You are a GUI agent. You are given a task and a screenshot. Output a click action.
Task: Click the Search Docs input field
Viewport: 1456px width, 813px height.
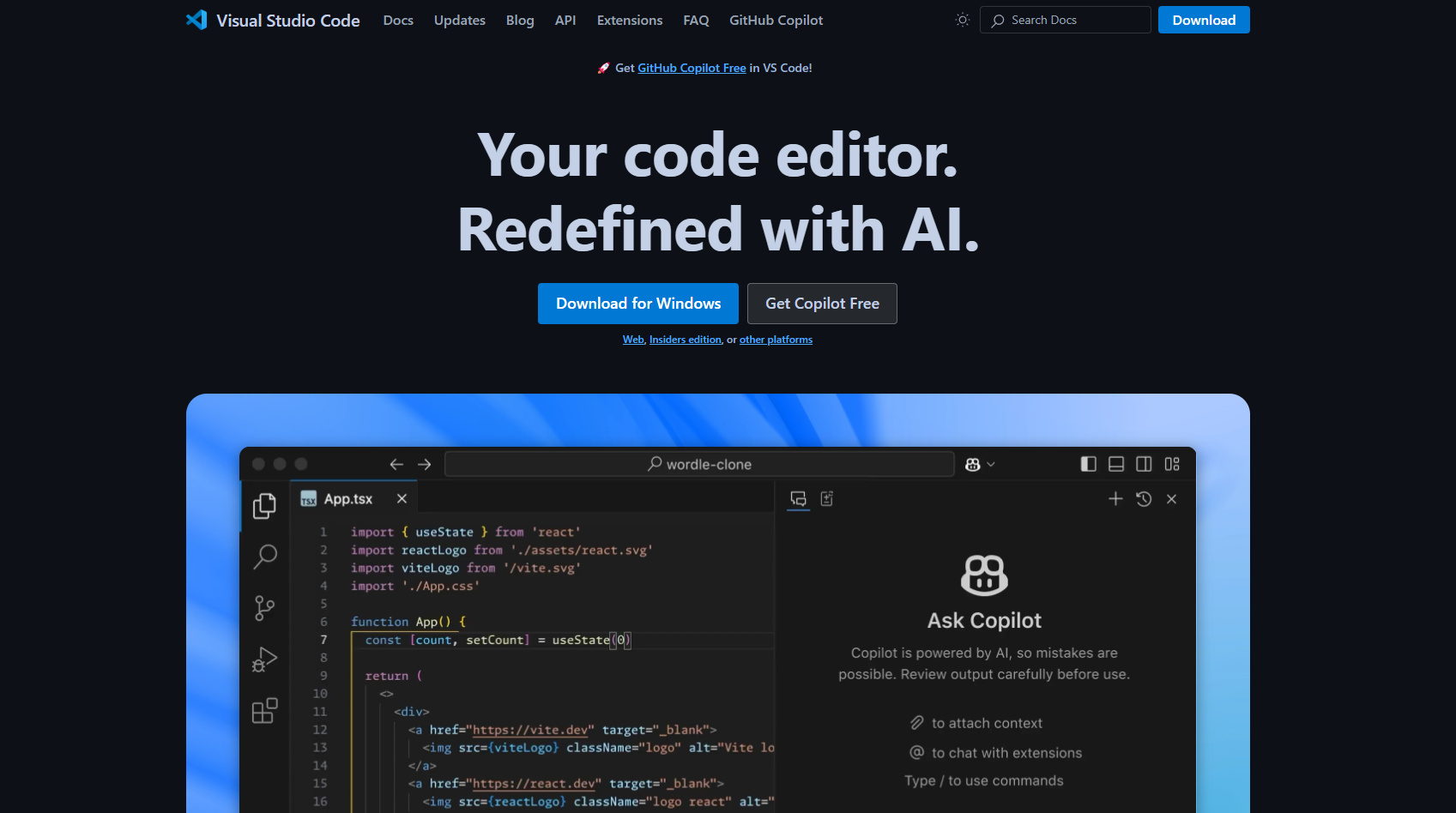(x=1065, y=20)
